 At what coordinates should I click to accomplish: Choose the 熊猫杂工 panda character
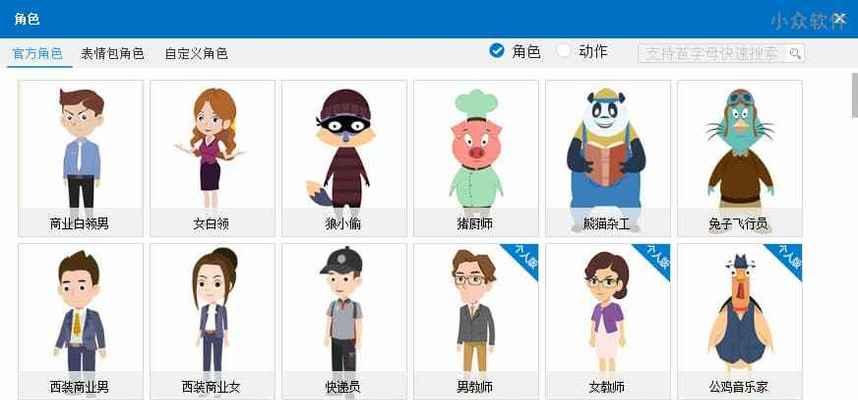[x=608, y=159]
